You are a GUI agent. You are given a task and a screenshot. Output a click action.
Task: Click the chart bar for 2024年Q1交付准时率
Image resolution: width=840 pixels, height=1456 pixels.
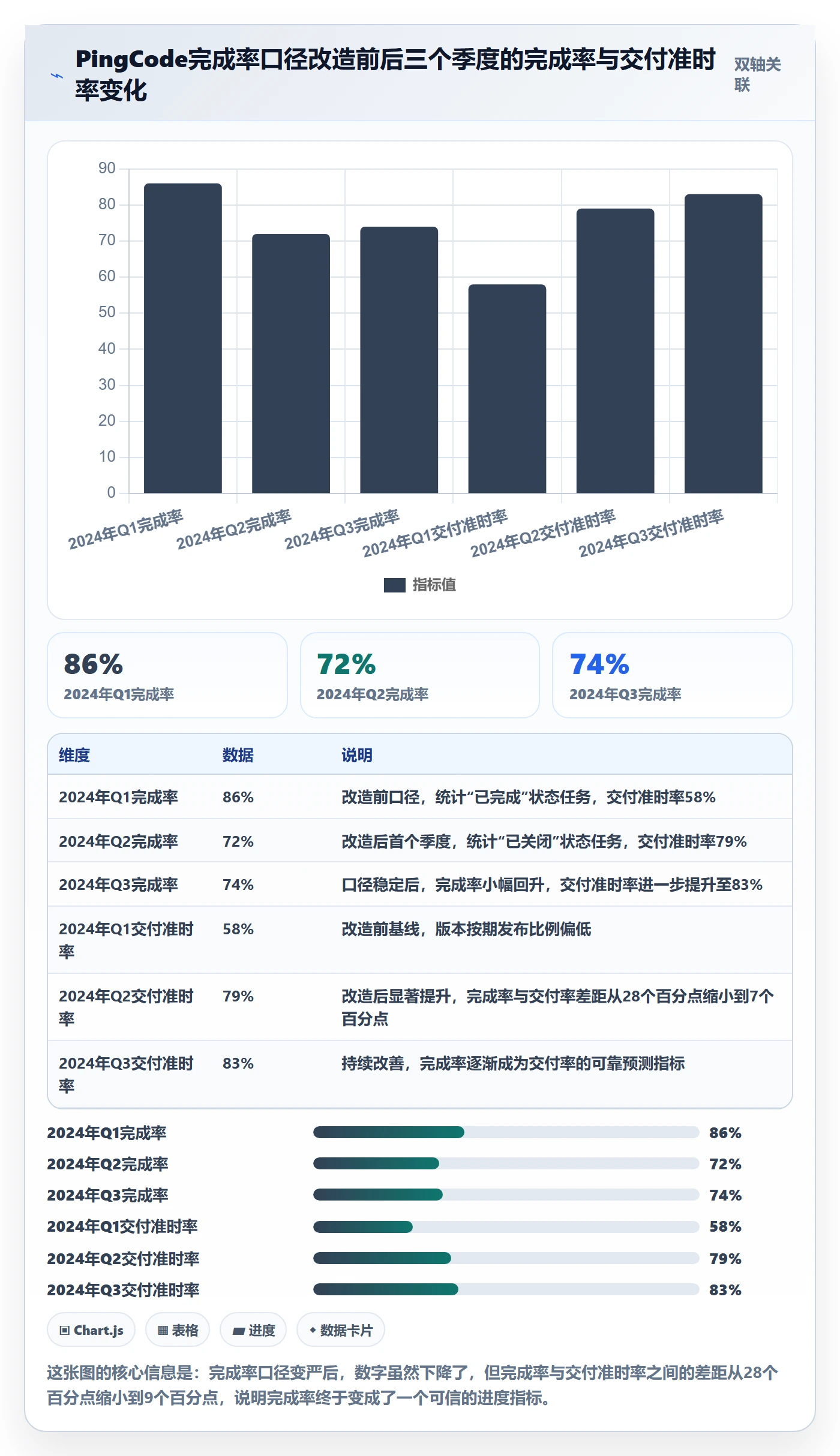pos(507,389)
